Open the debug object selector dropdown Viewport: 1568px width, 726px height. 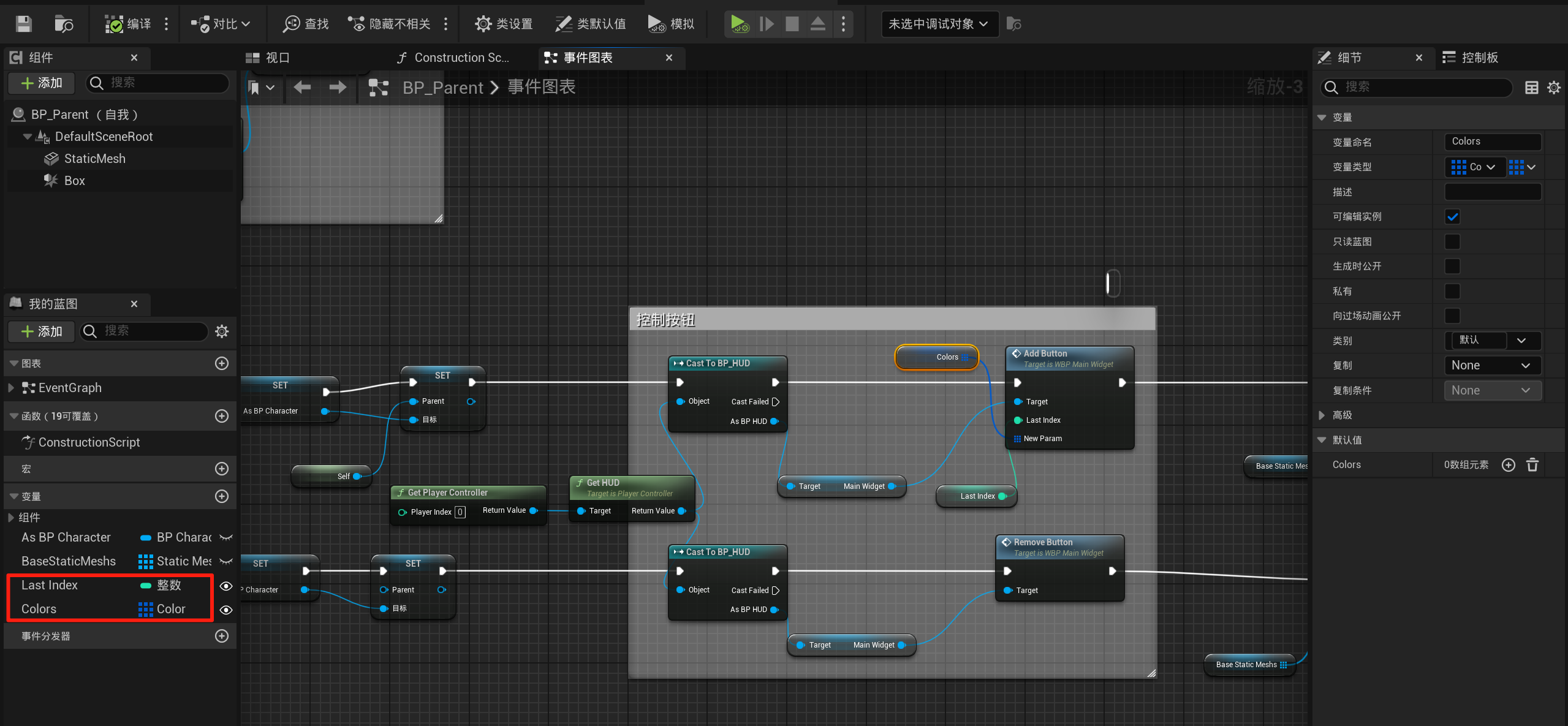point(937,24)
